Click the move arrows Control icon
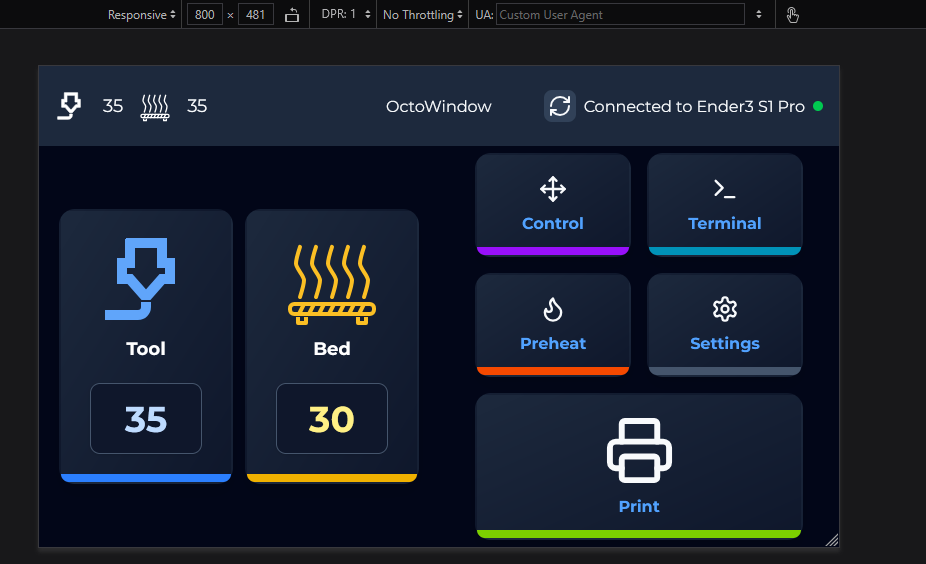This screenshot has height=564, width=926. [553, 189]
